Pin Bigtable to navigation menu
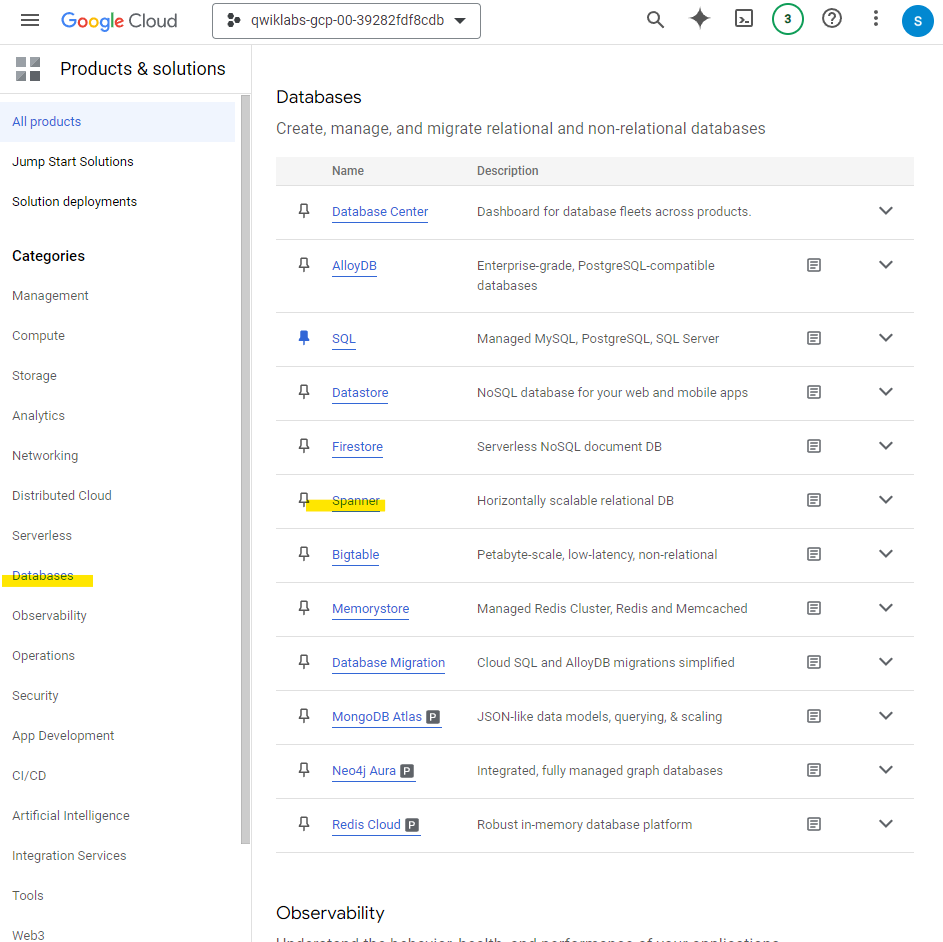Viewport: 943px width, 942px height. click(304, 553)
